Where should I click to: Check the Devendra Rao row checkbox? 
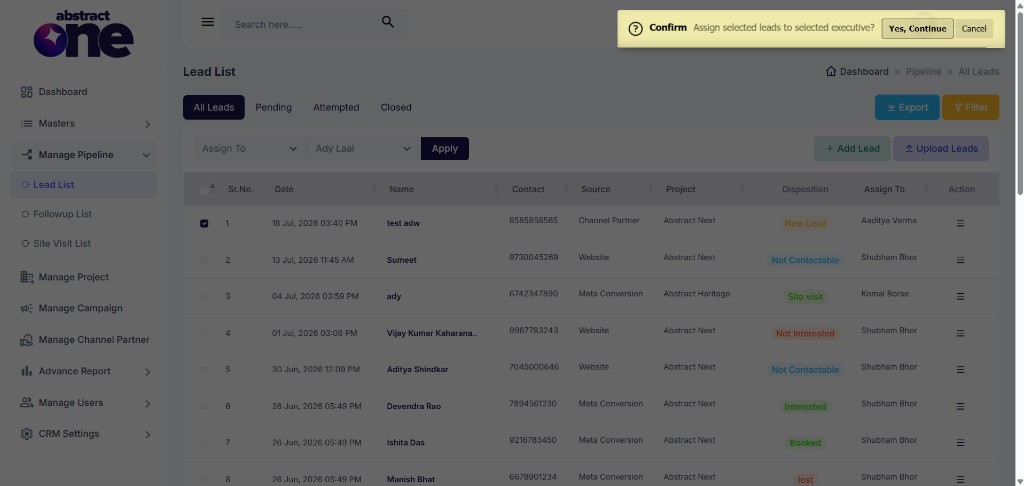point(204,406)
